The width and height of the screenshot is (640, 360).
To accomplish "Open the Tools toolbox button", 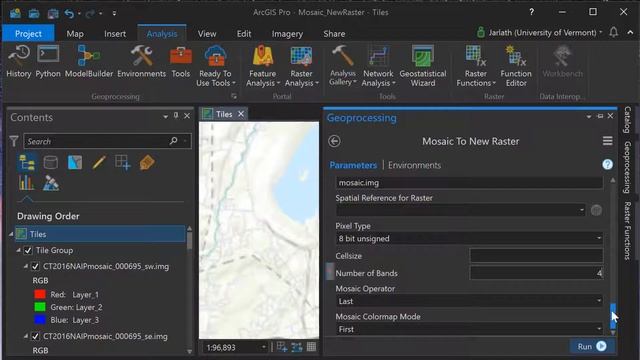I will point(181,61).
